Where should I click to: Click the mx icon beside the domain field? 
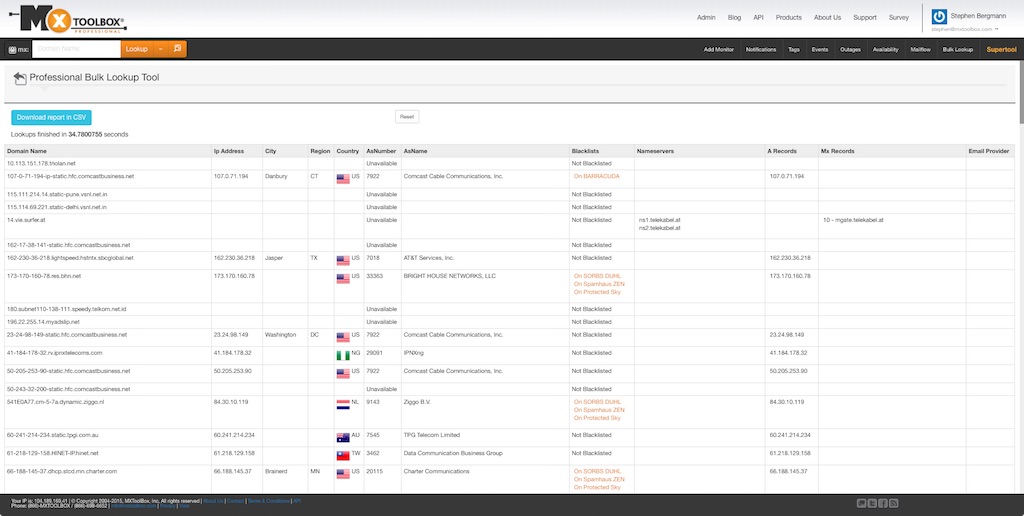18,49
